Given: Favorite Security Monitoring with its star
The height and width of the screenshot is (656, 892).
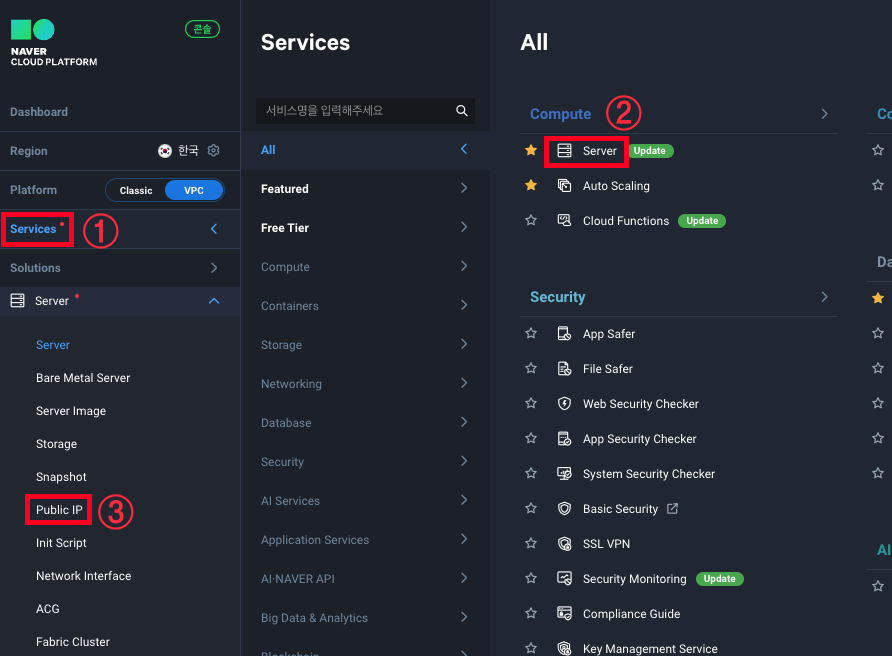Looking at the screenshot, I should 531,578.
